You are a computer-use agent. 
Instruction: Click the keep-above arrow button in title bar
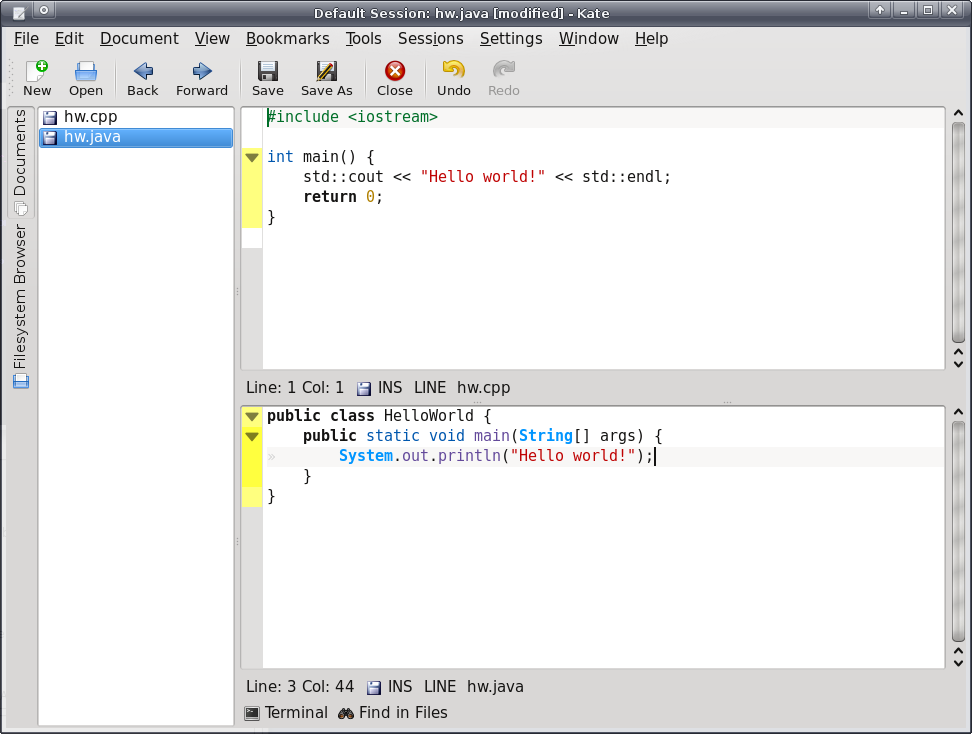(880, 10)
